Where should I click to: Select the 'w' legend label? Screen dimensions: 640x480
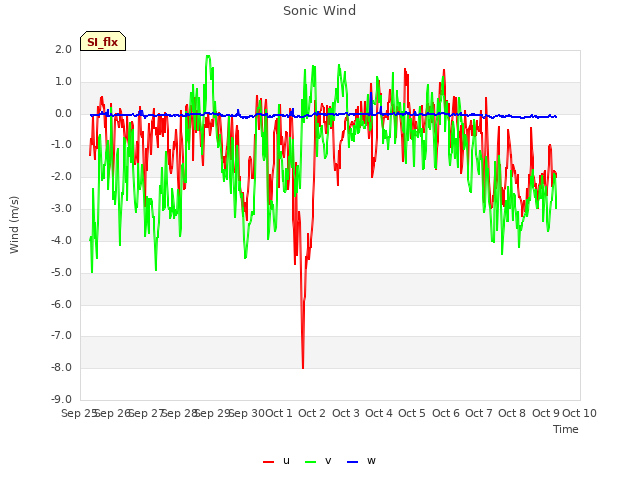pos(371,461)
